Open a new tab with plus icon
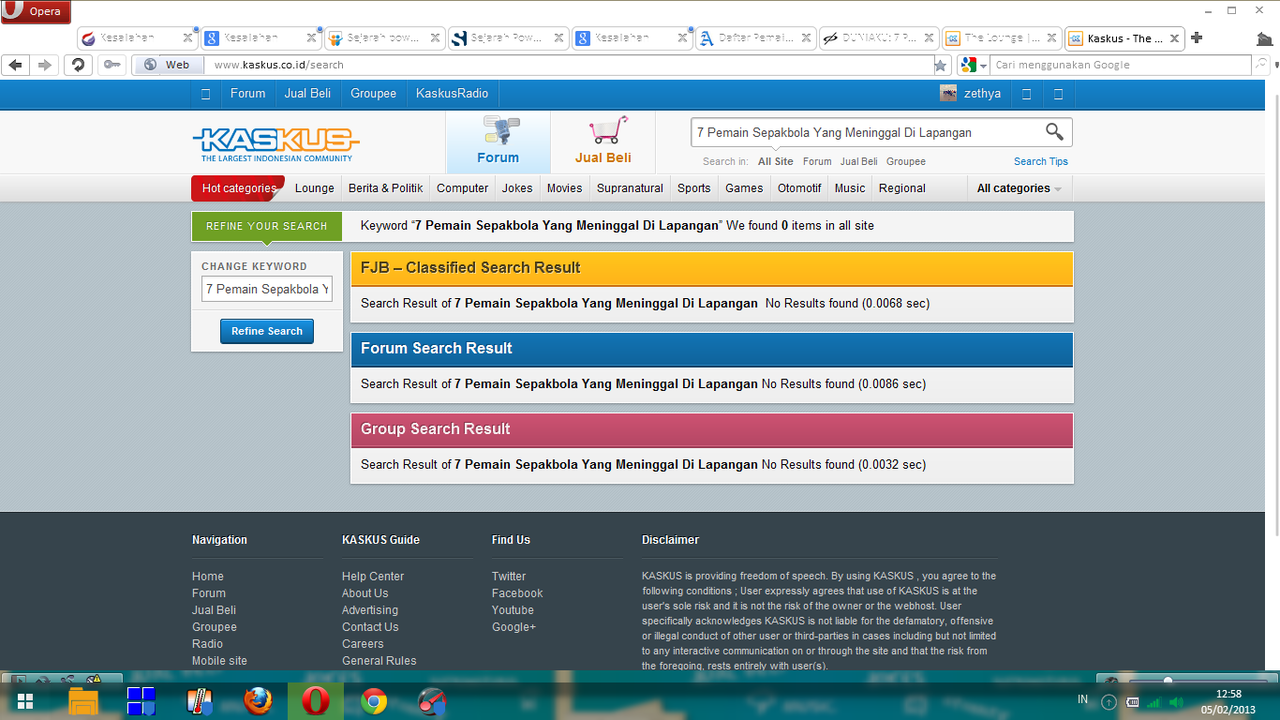Screen dimensions: 1280x720 (x=1197, y=38)
